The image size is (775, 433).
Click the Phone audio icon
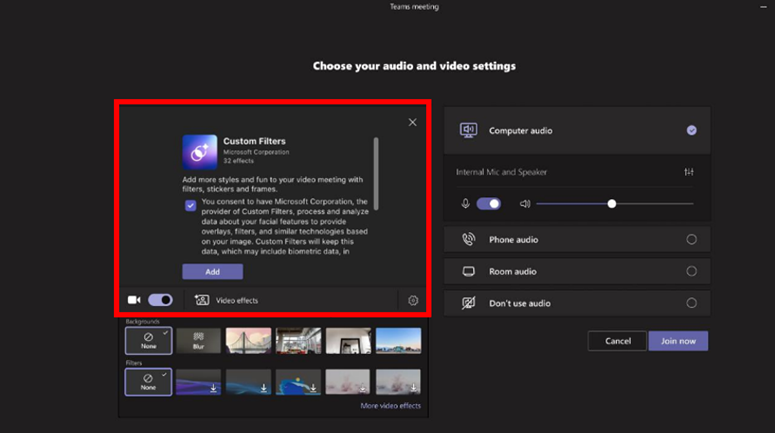coord(468,239)
